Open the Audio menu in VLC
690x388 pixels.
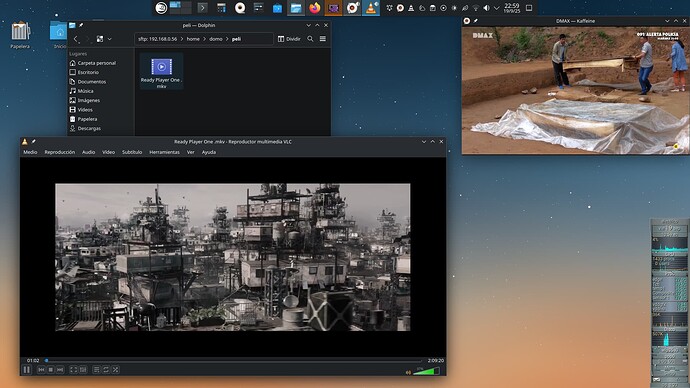point(88,152)
